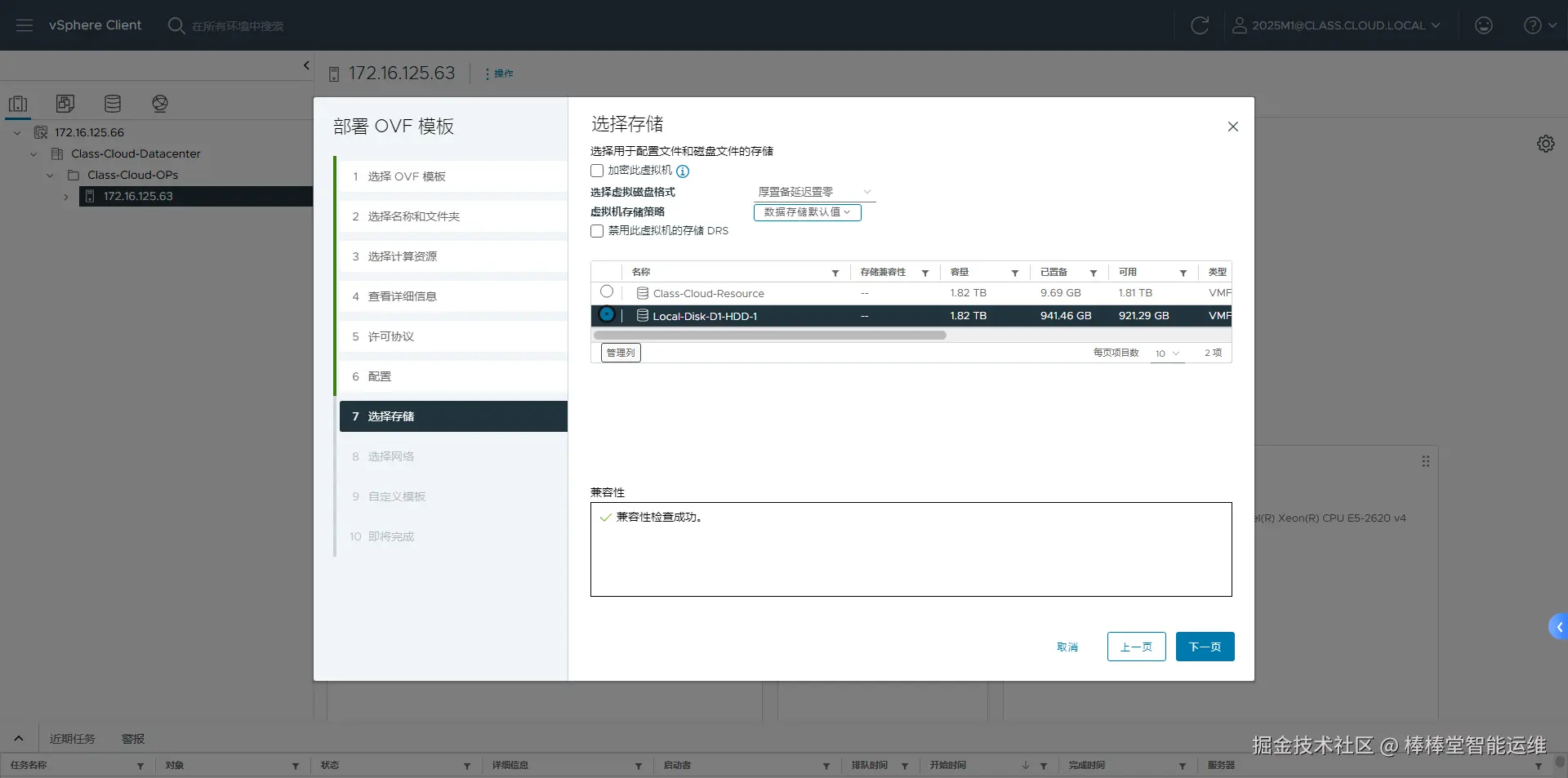Filter the 容量 column
1568x778 pixels.
[1015, 273]
